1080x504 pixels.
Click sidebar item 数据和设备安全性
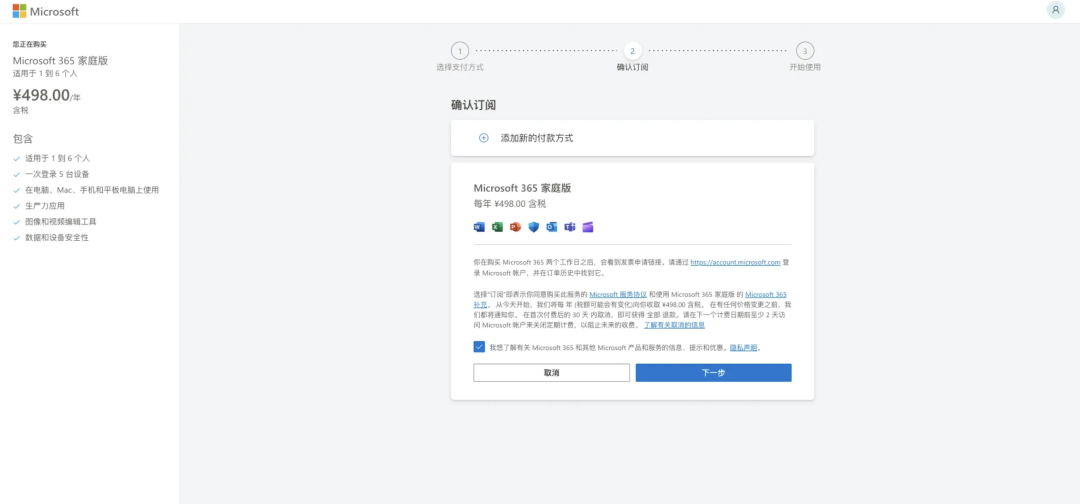56,238
